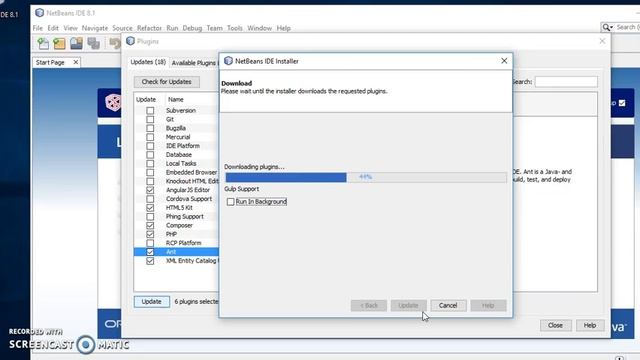The width and height of the screenshot is (640, 360).
Task: Uncheck the Angular JS Editor checkbox
Action: 150,190
